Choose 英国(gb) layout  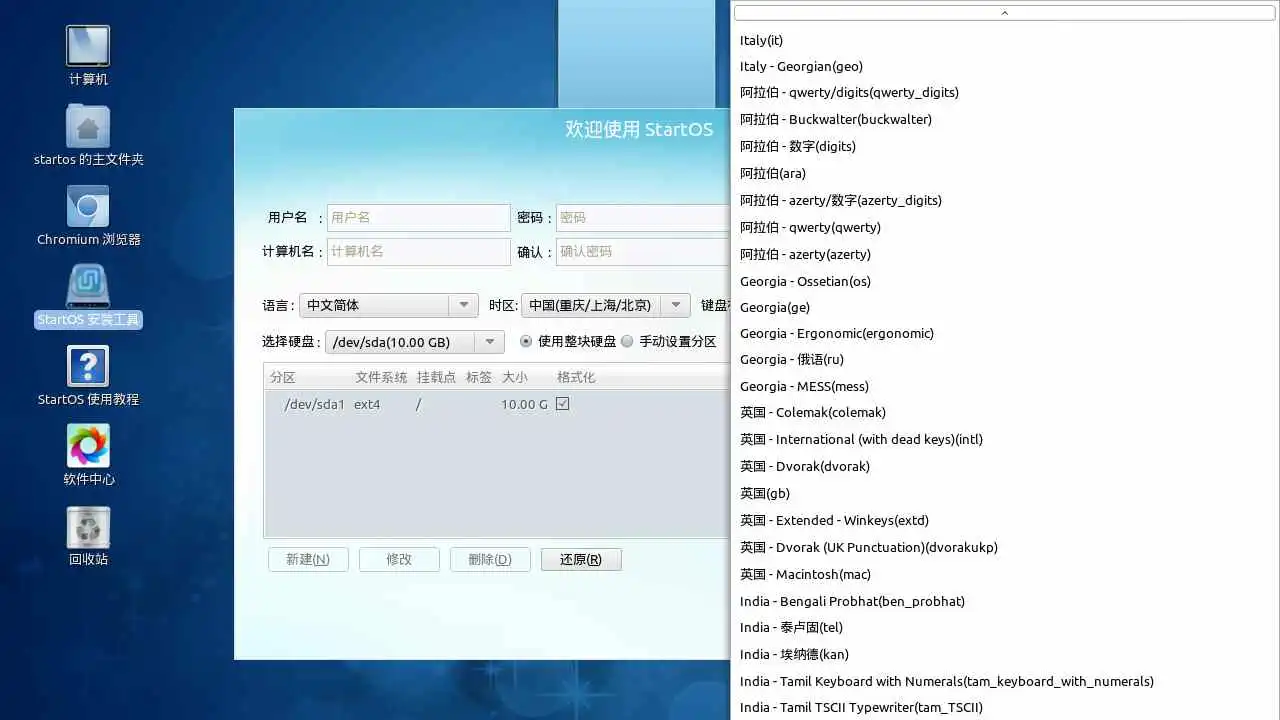tap(1005, 493)
